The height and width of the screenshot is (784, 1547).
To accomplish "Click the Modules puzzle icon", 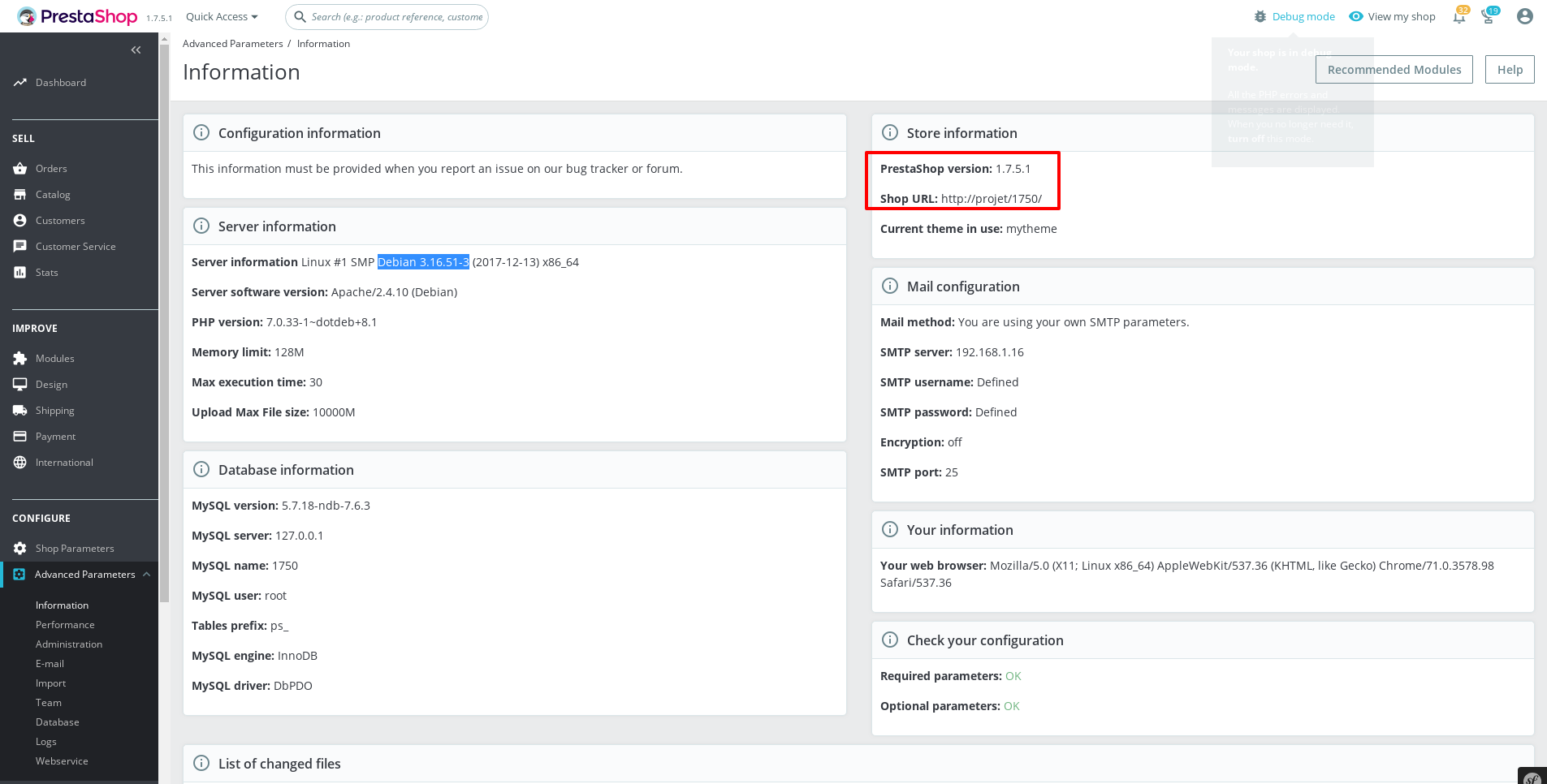I will pyautogui.click(x=20, y=359).
